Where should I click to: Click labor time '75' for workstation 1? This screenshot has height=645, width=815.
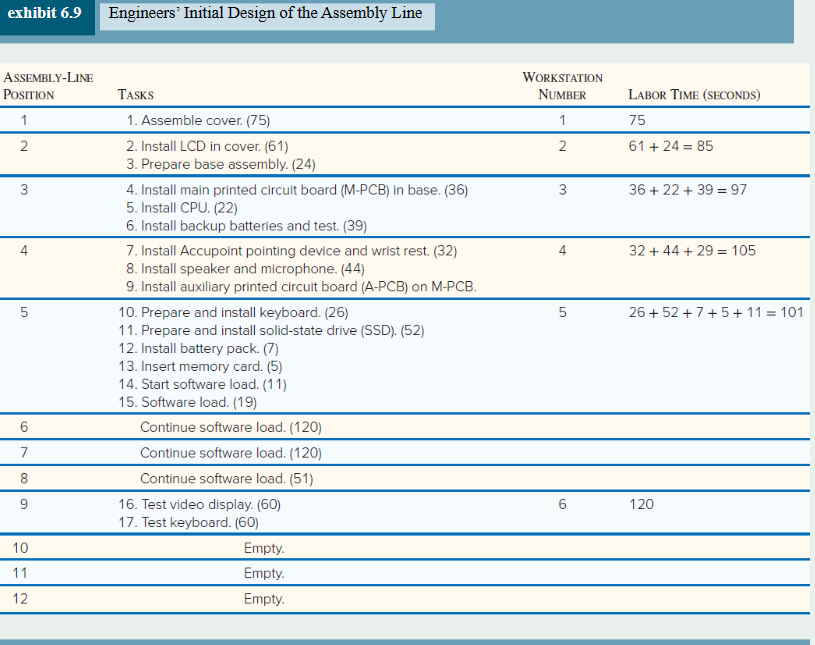pos(637,121)
